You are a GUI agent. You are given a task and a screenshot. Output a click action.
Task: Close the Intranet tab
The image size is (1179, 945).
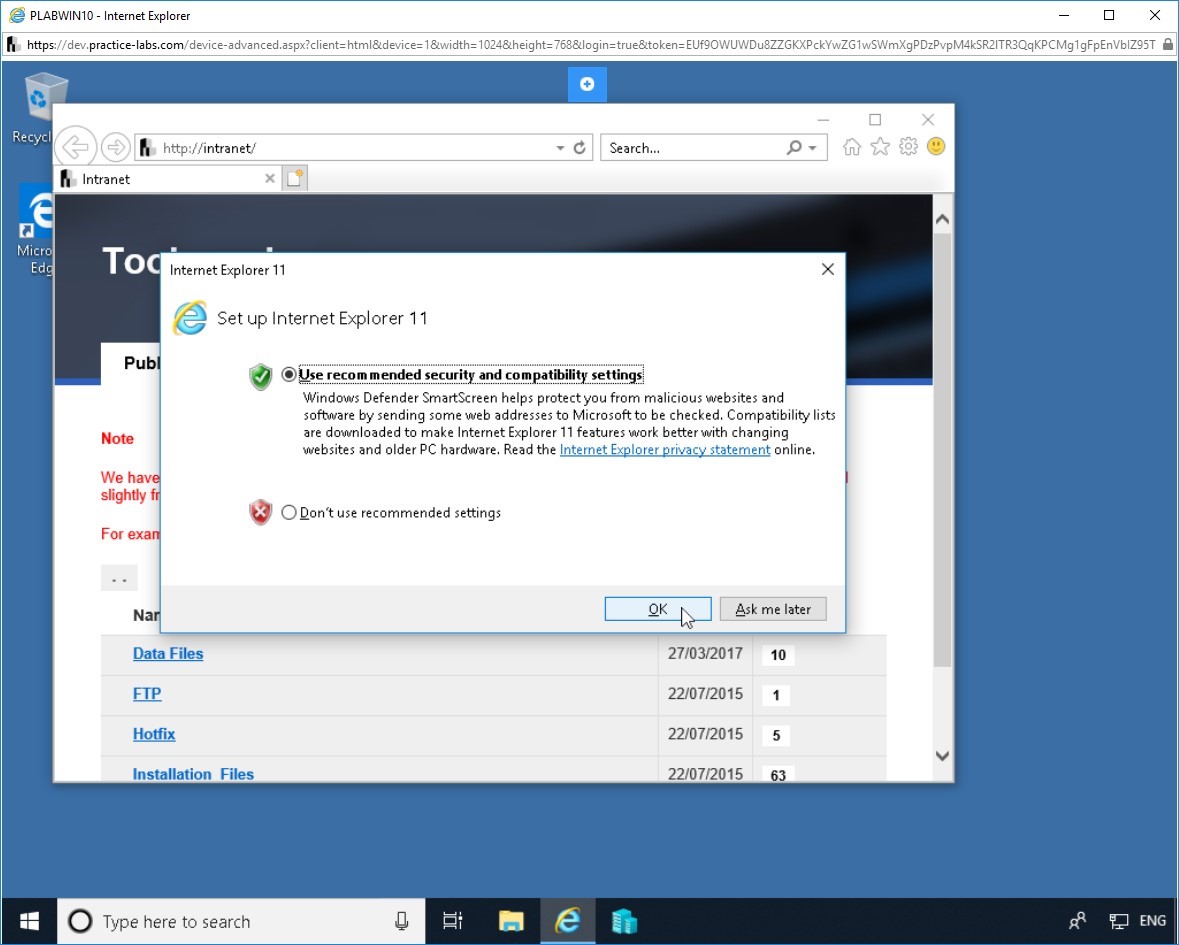click(270, 179)
